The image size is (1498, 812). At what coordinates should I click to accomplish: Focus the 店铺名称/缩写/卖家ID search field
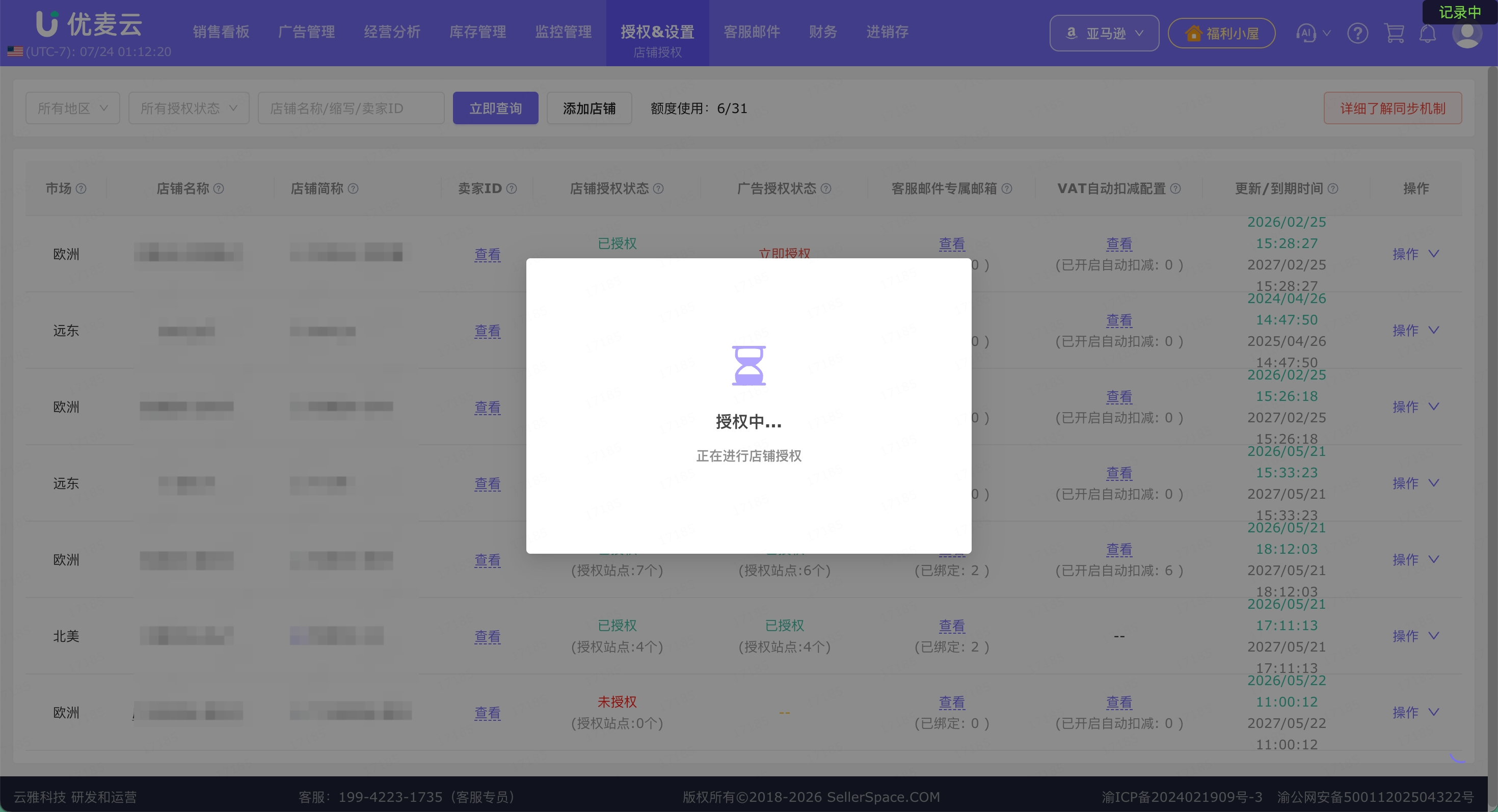tap(351, 108)
